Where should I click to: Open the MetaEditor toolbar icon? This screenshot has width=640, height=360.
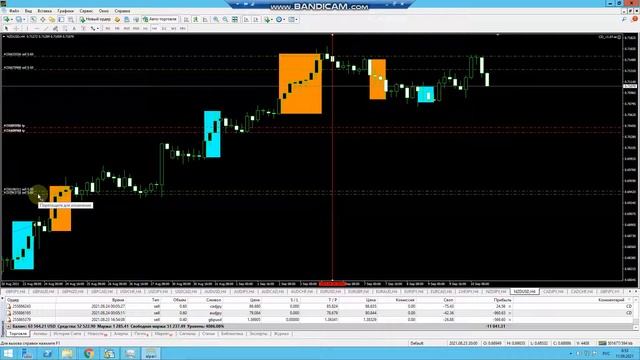[x=117, y=19]
